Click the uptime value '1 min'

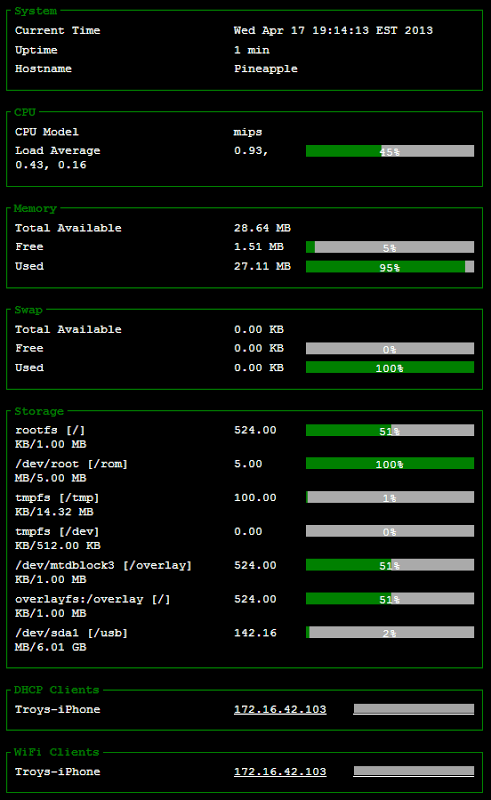click(252, 50)
